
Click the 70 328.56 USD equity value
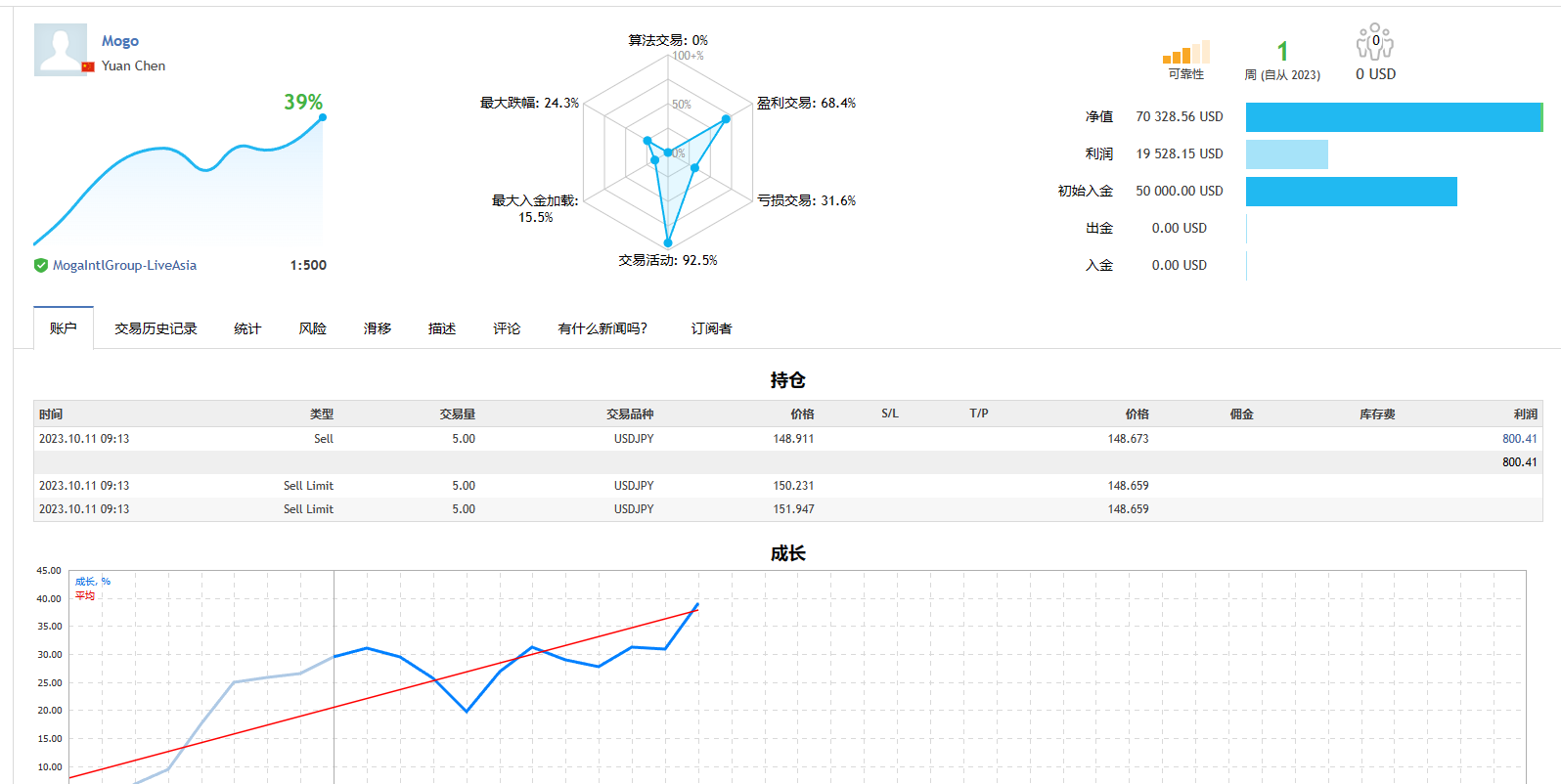tap(1180, 116)
